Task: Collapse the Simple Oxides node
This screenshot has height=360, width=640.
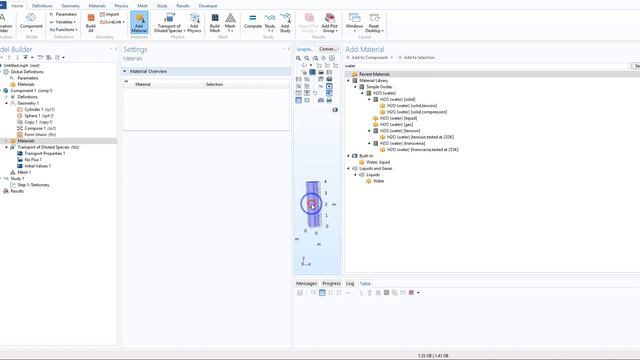Action: point(356,87)
